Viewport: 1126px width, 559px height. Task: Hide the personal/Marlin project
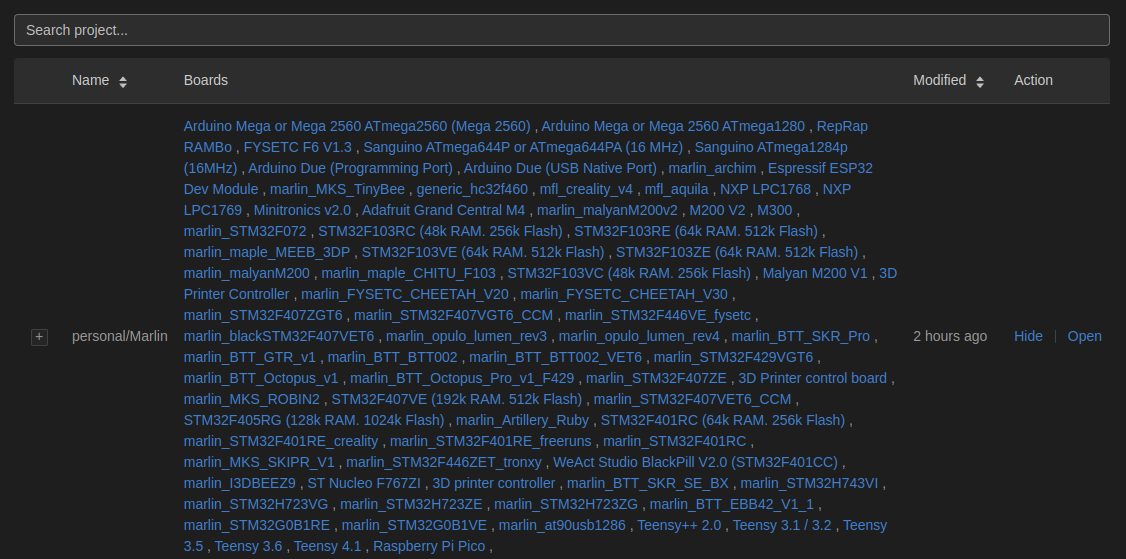1028,336
